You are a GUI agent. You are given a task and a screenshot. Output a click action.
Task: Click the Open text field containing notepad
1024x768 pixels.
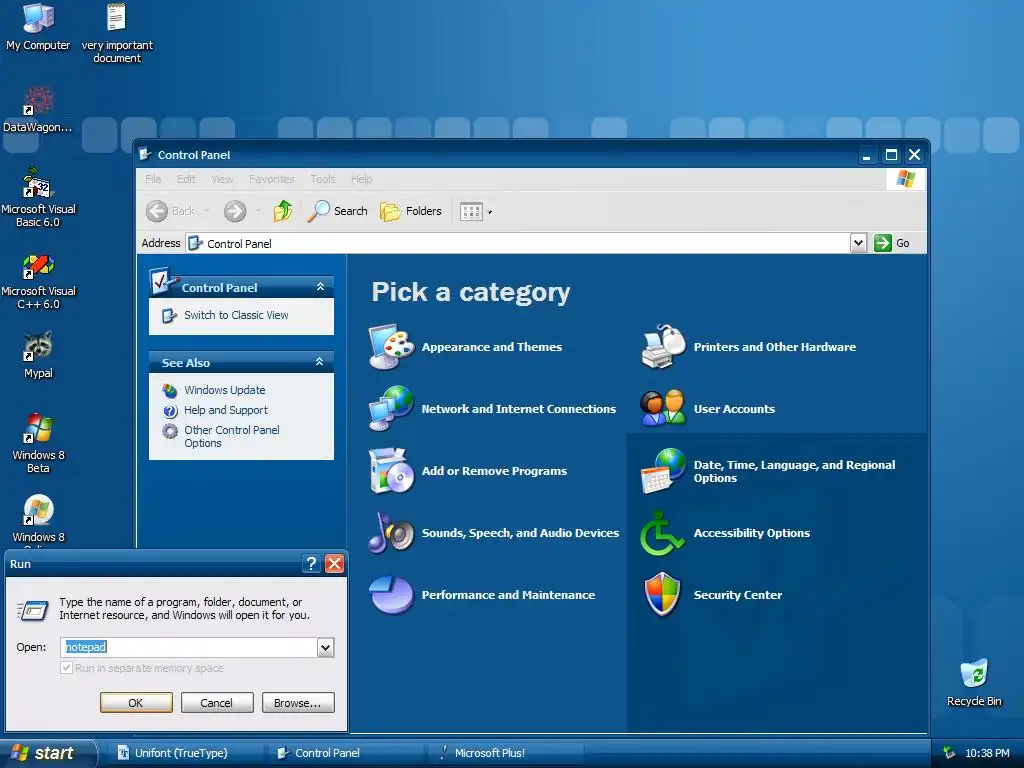[x=189, y=647]
